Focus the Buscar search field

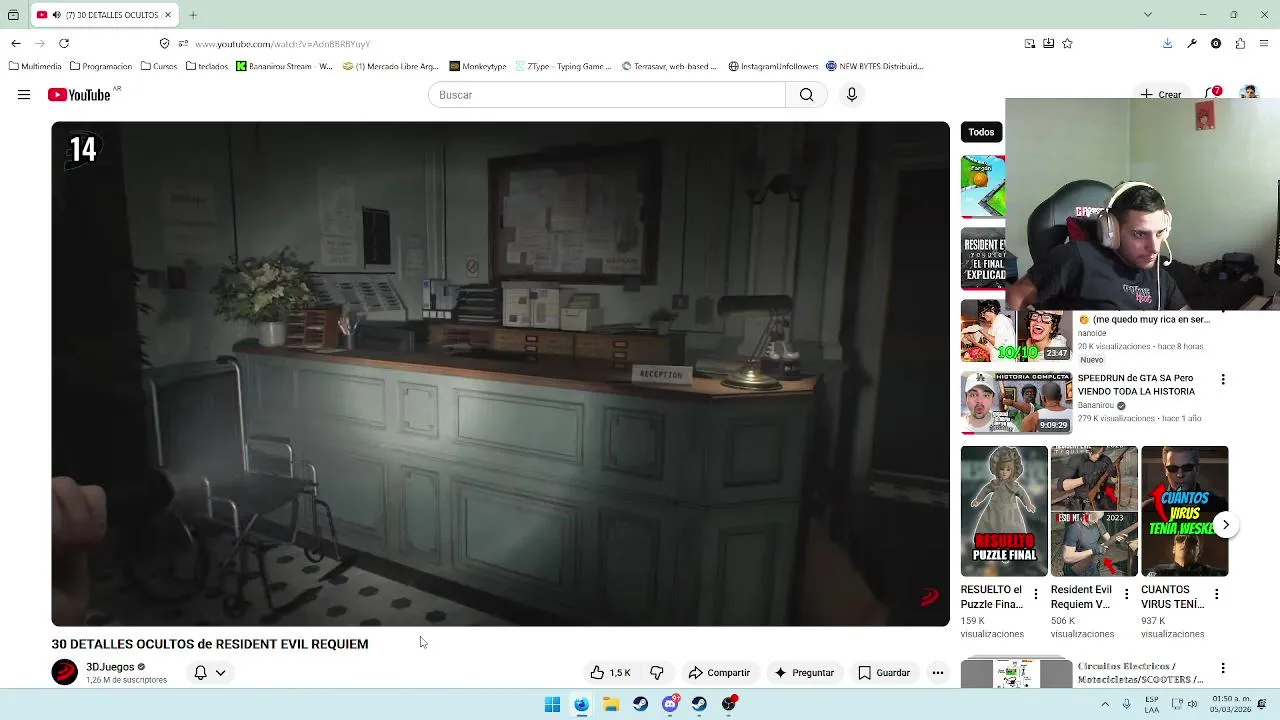point(607,95)
